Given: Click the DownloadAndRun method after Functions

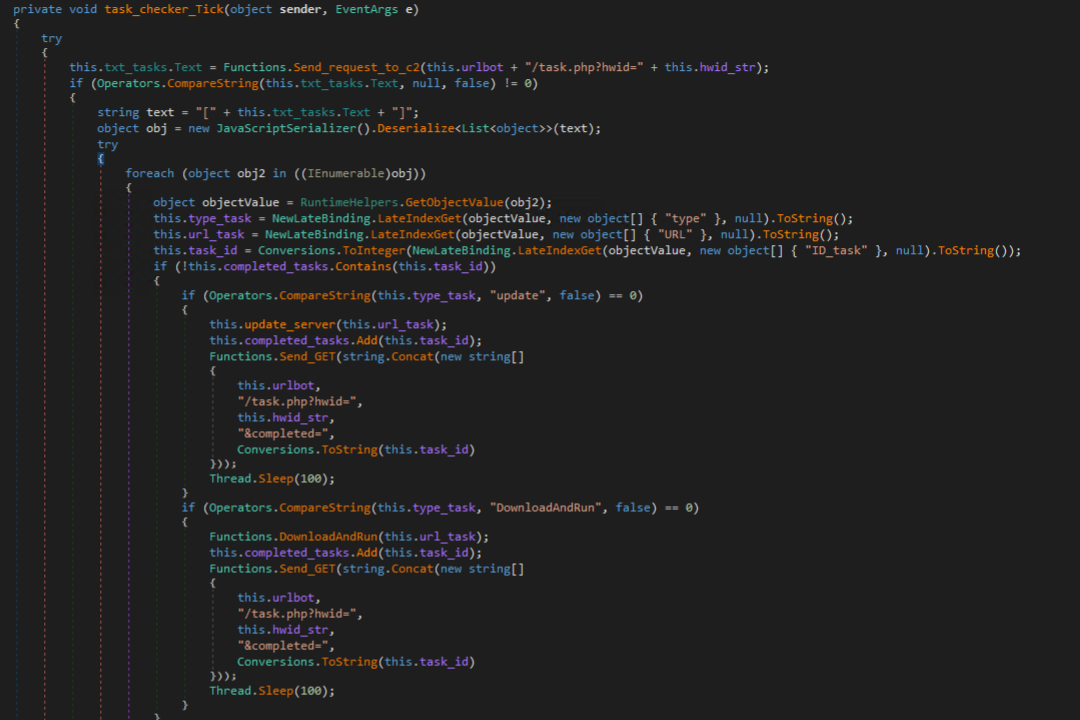Looking at the screenshot, I should pos(328,537).
